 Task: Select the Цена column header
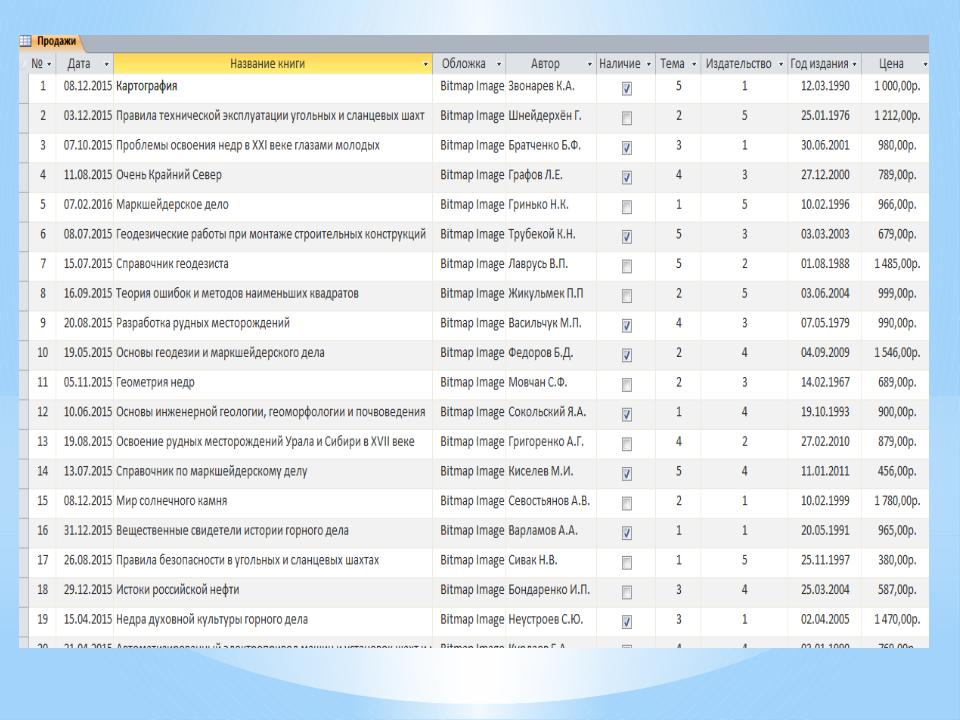[x=895, y=64]
